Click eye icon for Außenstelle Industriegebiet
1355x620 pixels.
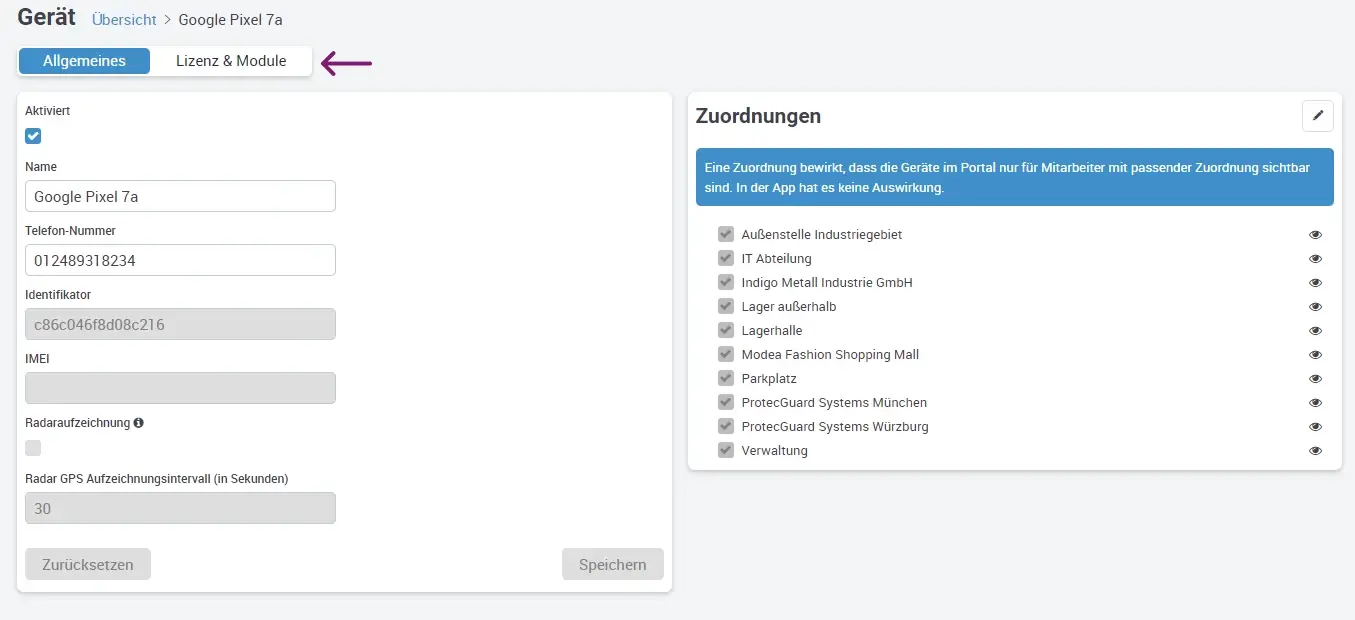point(1315,235)
